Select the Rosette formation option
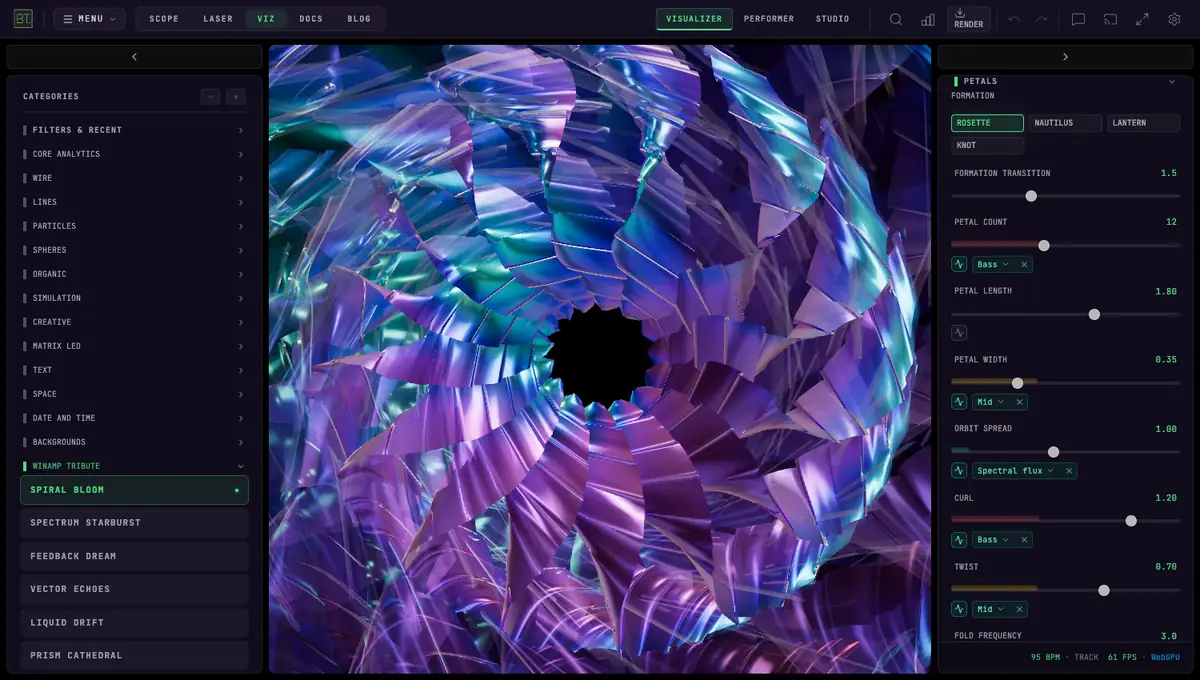Screen dimensions: 1200x680 coord(987,123)
